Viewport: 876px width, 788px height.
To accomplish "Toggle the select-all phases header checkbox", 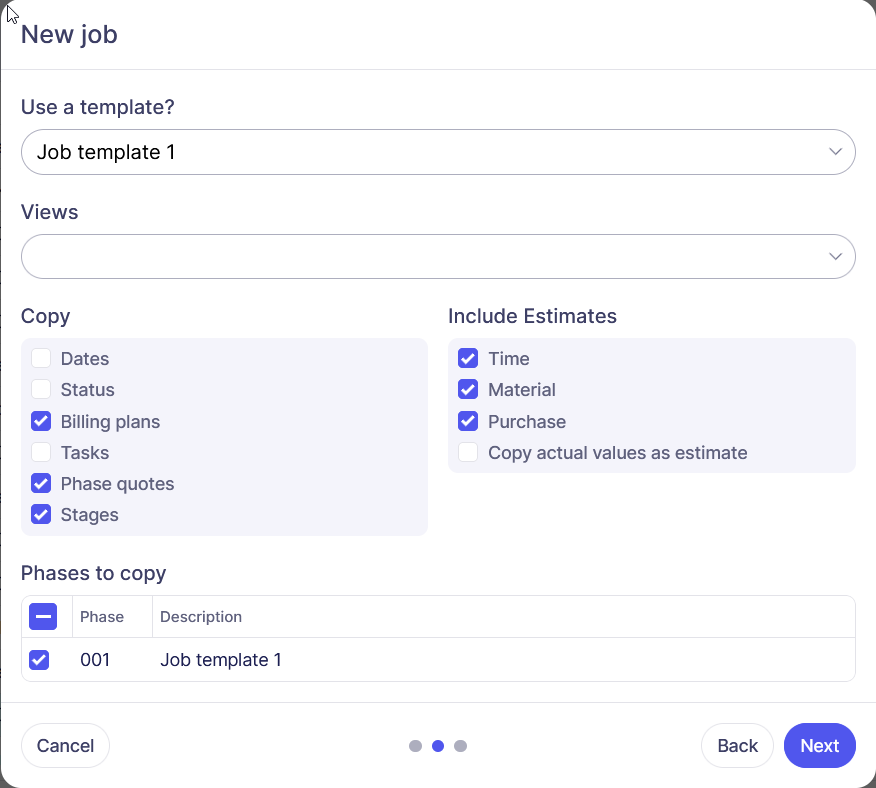I will (x=43, y=617).
